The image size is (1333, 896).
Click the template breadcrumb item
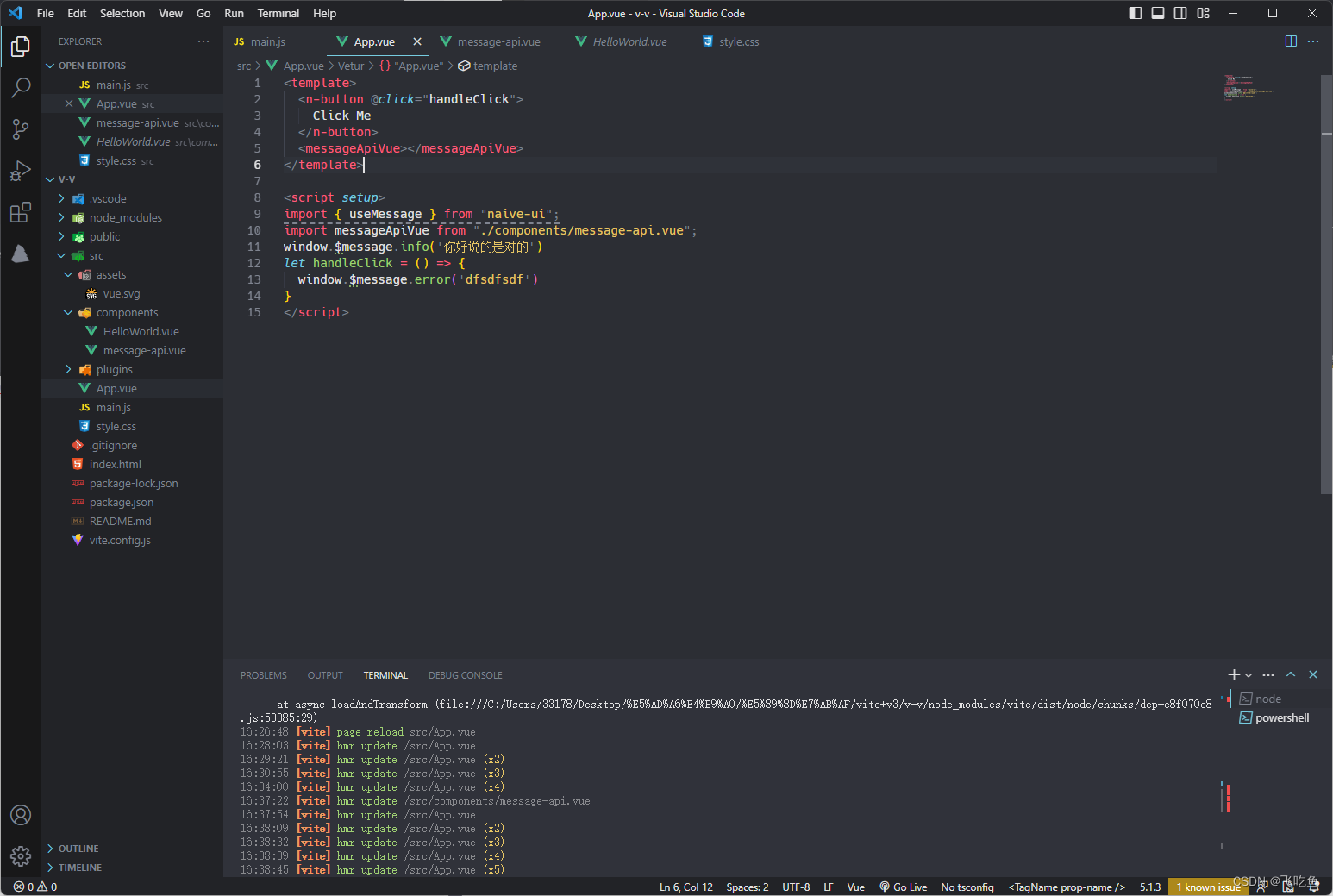[488, 66]
